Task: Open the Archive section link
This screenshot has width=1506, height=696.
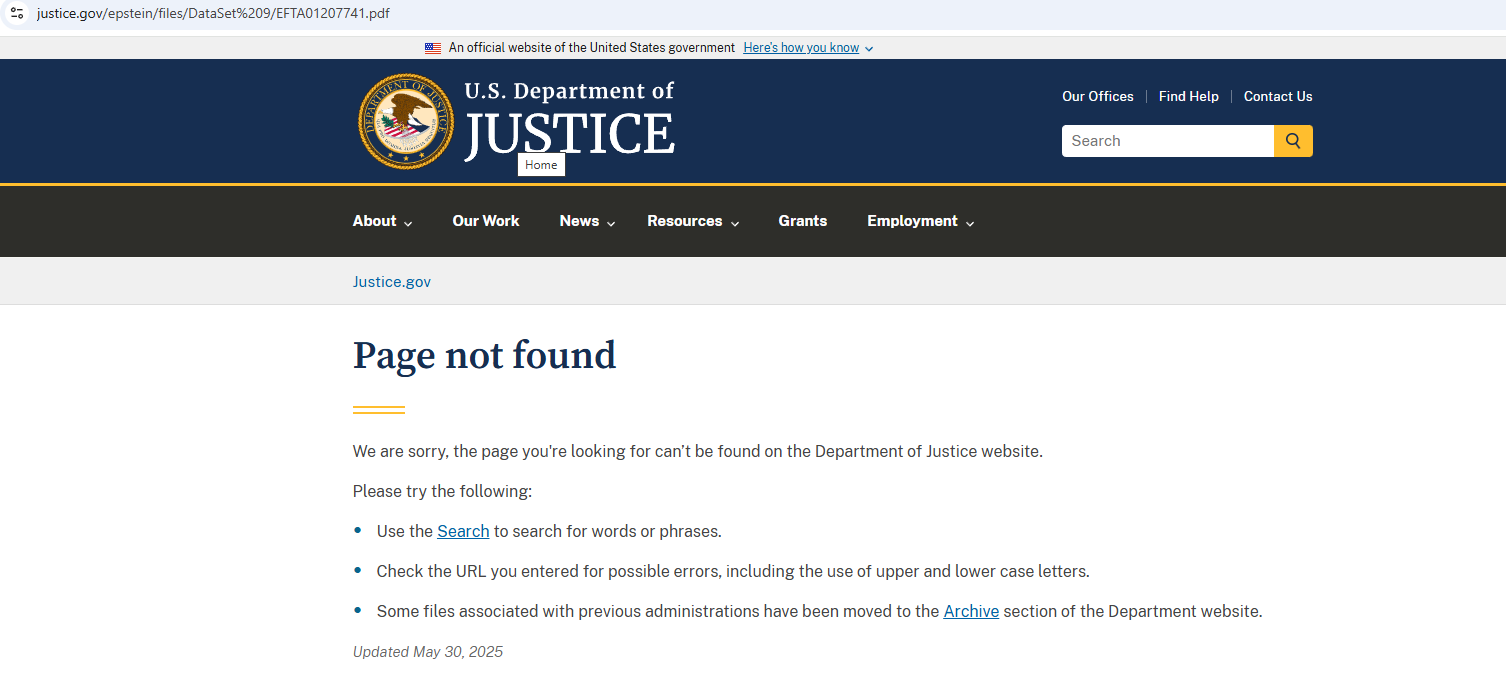Action: click(971, 611)
